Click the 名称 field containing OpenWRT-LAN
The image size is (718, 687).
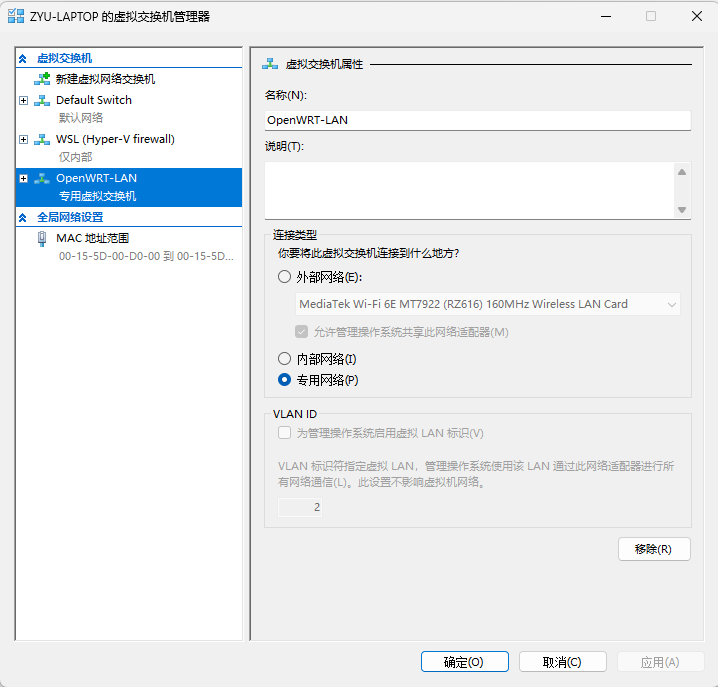click(x=478, y=120)
